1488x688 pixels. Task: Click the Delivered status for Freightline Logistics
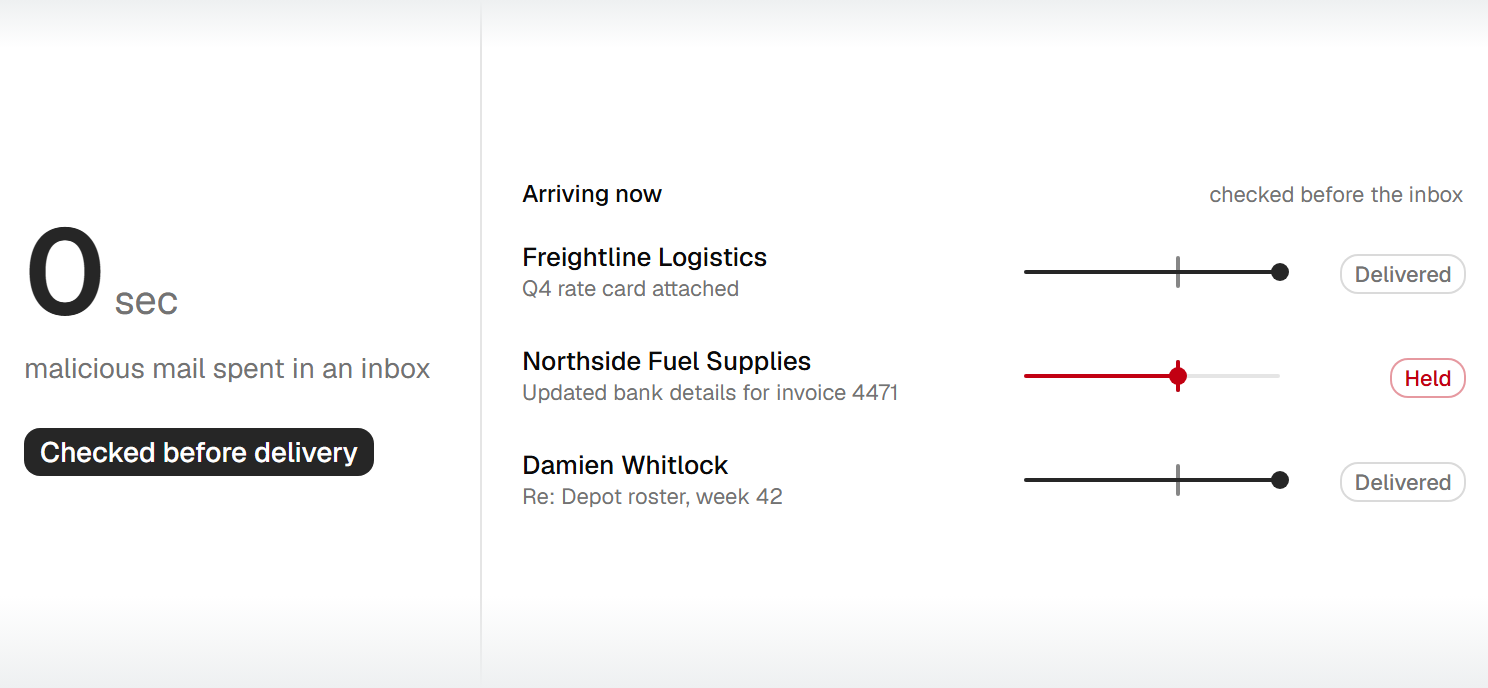tap(1402, 274)
